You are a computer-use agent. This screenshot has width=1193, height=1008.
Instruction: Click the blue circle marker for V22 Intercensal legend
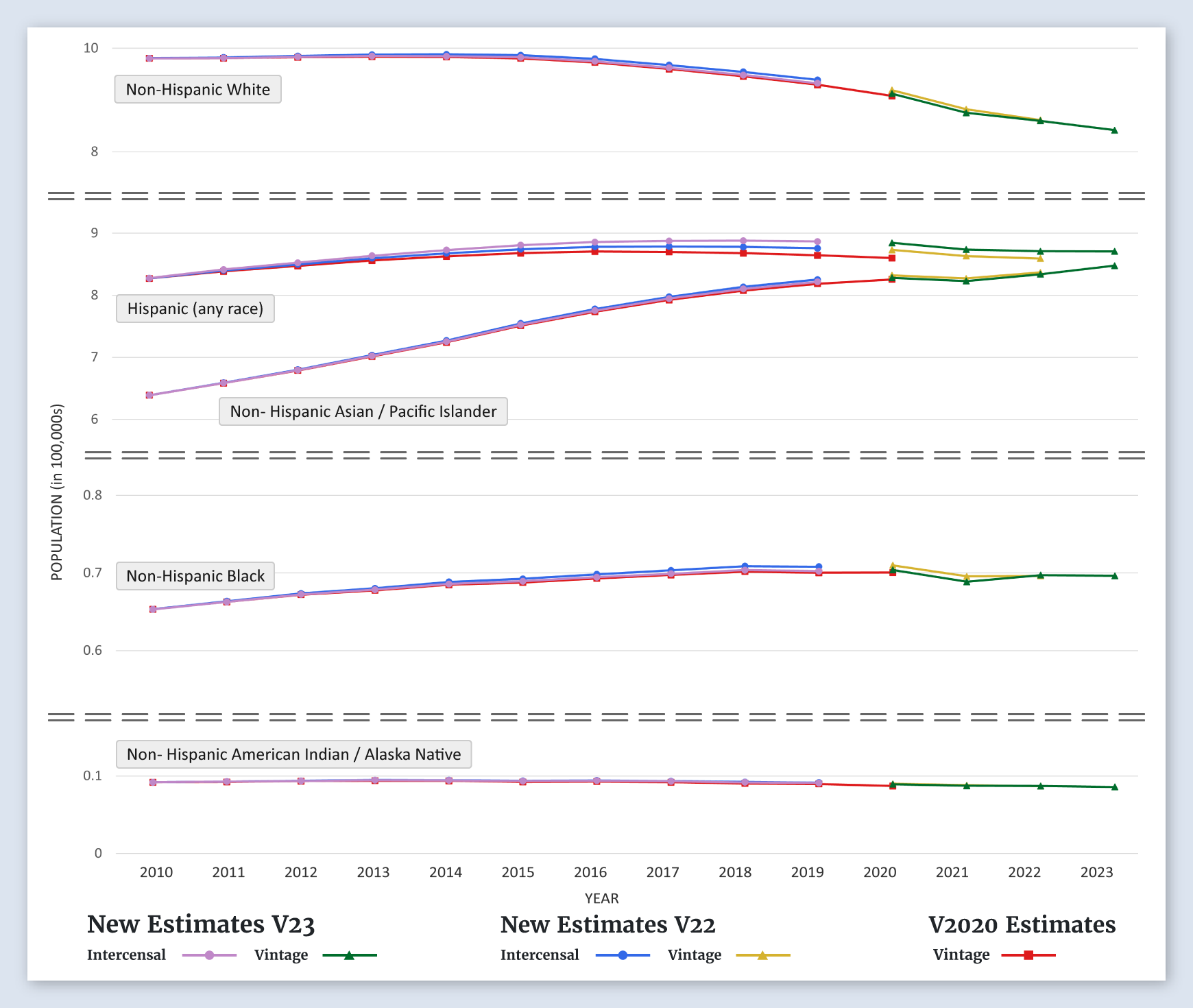(x=623, y=955)
